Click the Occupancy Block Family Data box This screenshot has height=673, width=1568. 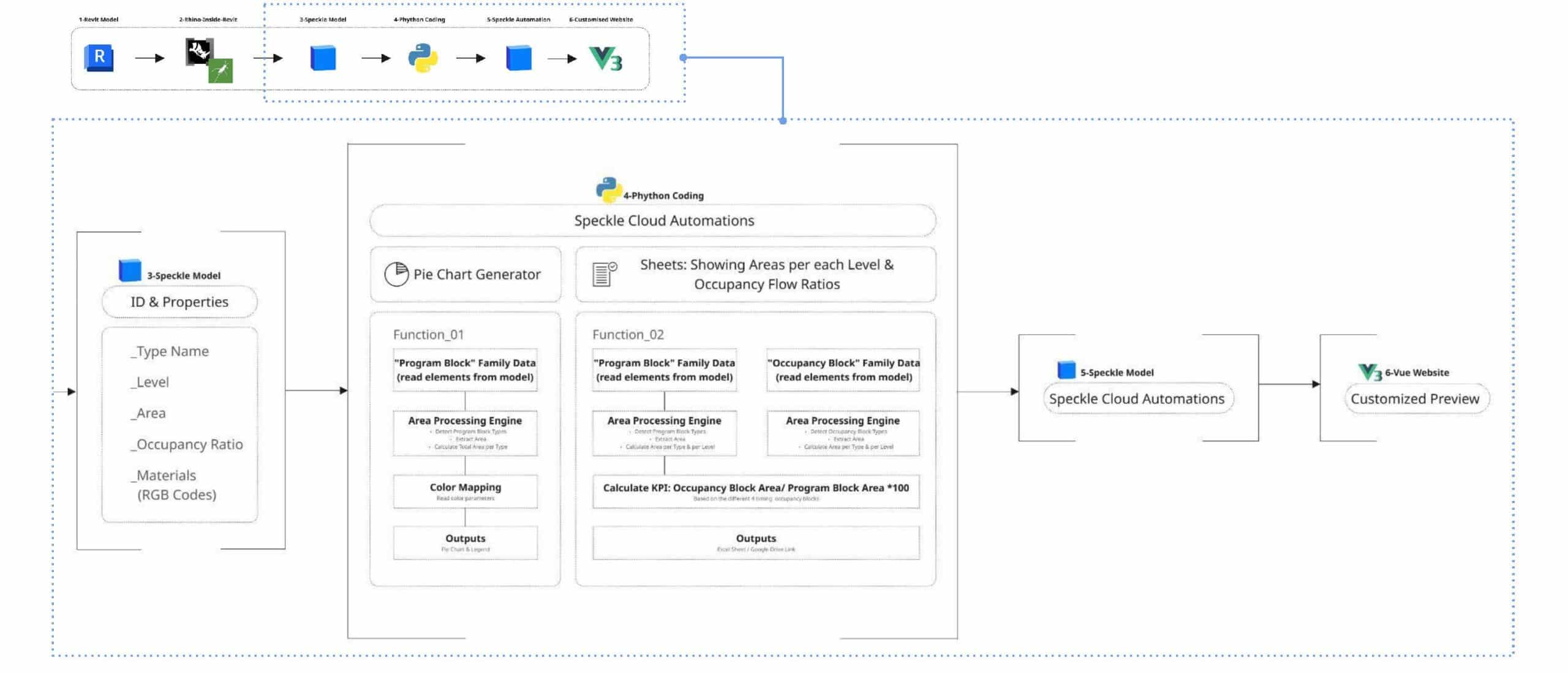tap(843, 370)
